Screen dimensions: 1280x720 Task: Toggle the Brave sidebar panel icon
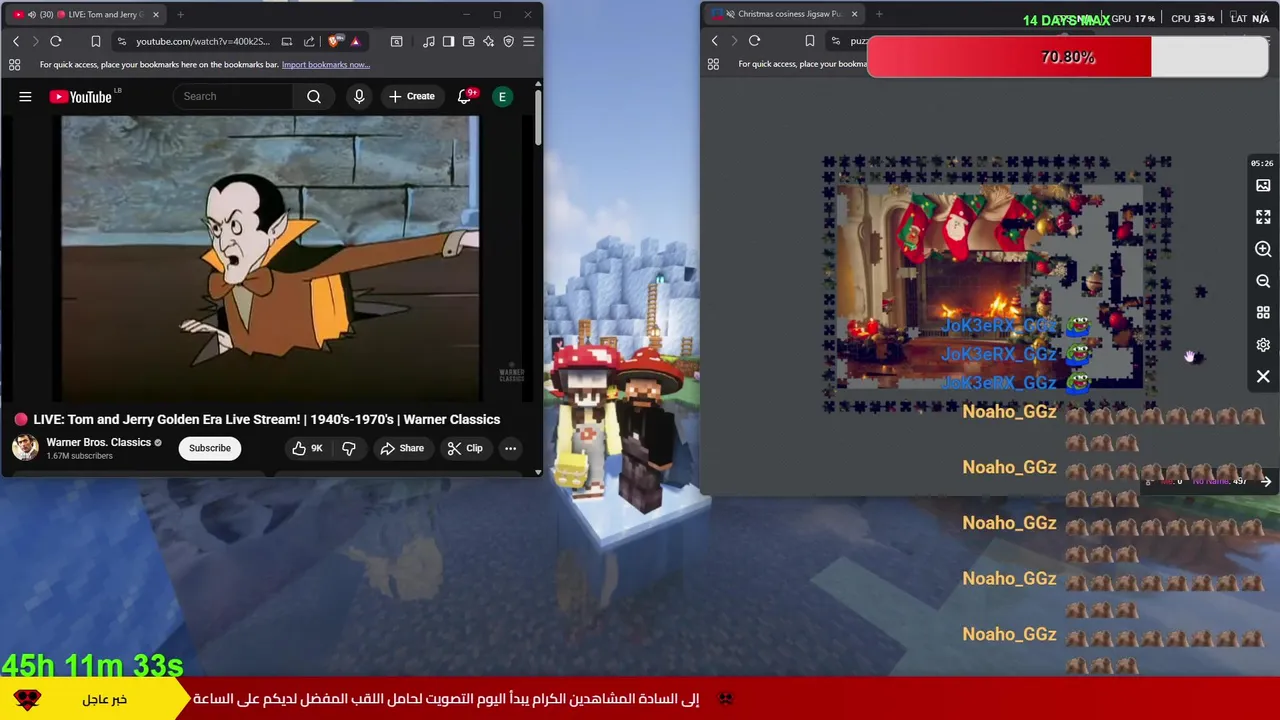[448, 41]
